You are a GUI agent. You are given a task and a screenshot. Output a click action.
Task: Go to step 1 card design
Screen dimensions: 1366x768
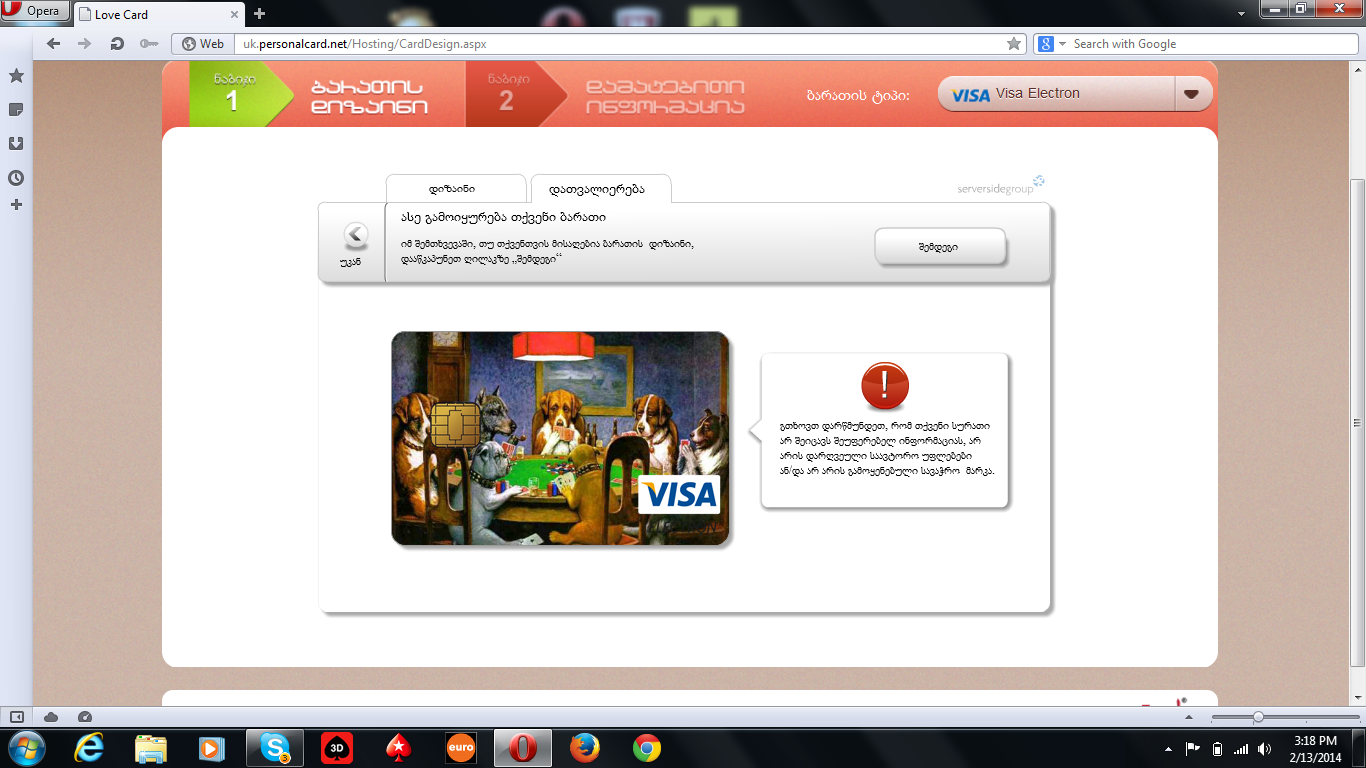pyautogui.click(x=326, y=96)
